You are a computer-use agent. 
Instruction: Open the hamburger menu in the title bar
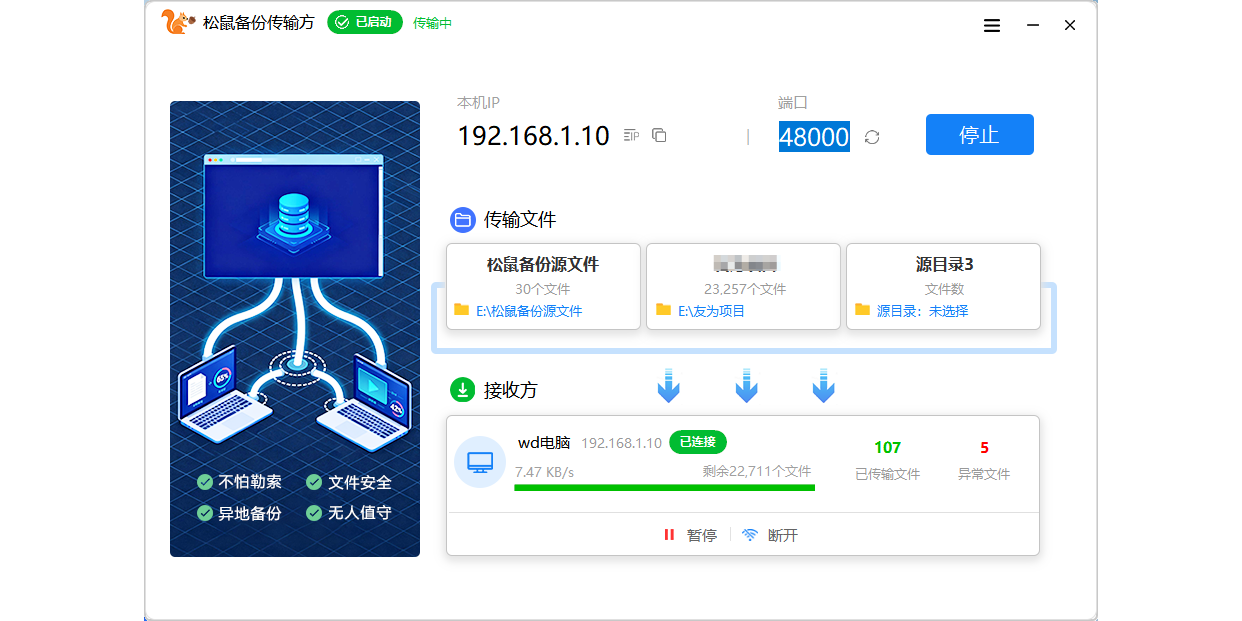point(992,26)
